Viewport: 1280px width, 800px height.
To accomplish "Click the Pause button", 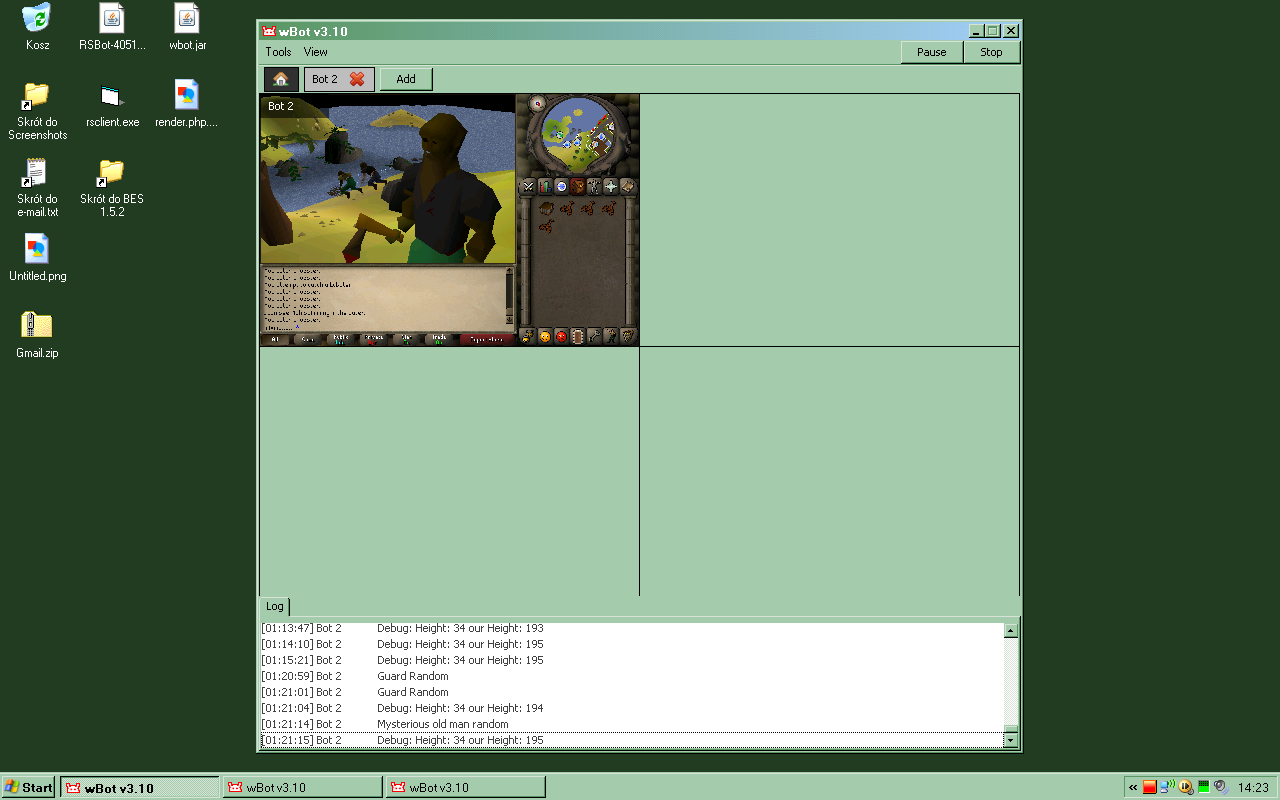I will [x=932, y=52].
